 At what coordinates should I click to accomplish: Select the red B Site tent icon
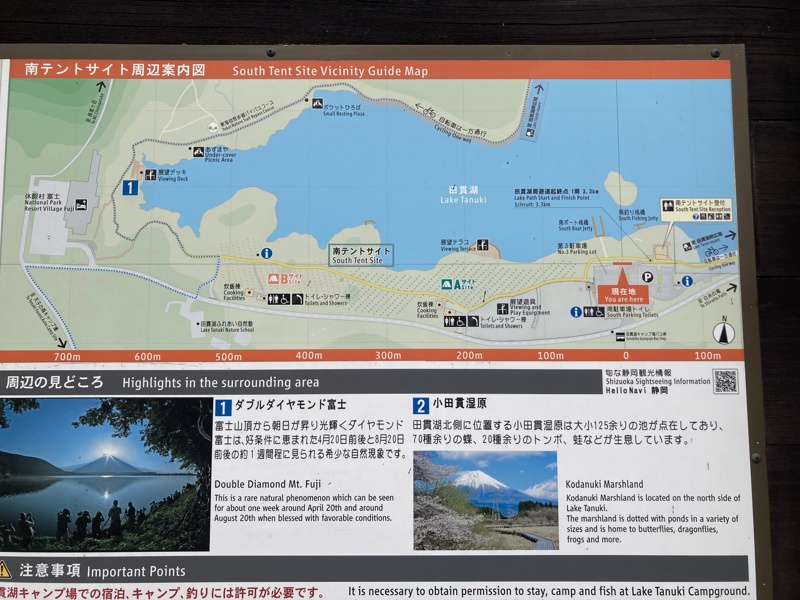point(274,279)
